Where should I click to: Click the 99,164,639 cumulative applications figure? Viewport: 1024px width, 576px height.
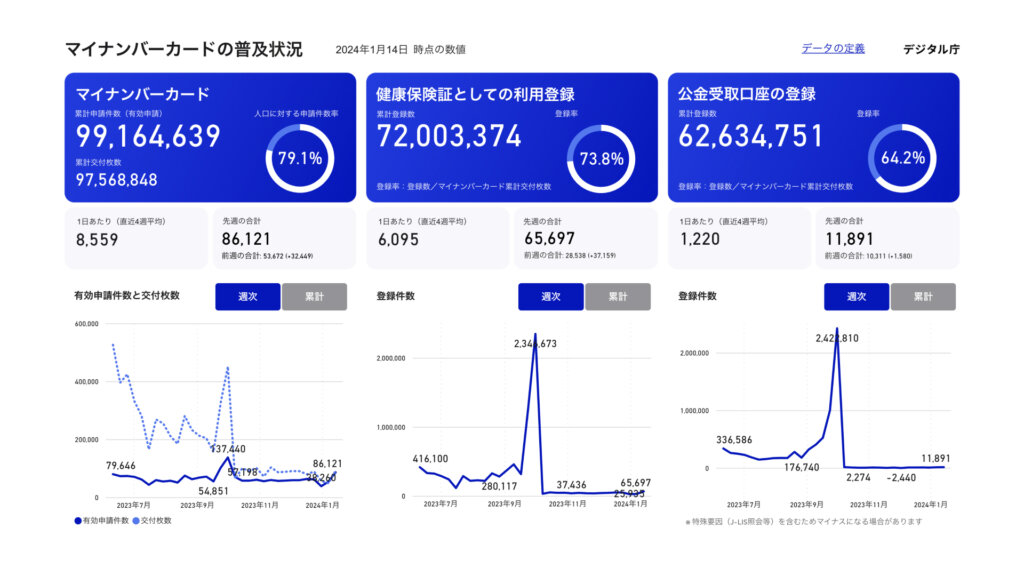(x=148, y=136)
